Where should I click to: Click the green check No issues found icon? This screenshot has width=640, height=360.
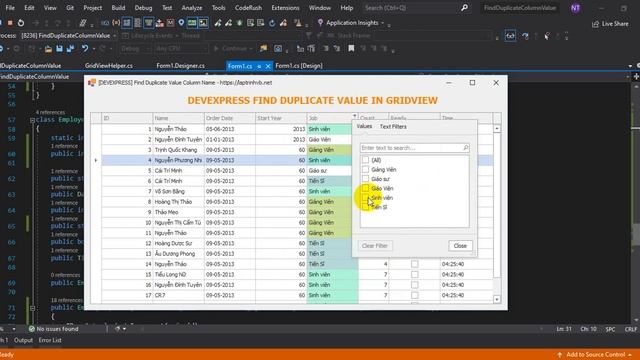tap(32, 329)
